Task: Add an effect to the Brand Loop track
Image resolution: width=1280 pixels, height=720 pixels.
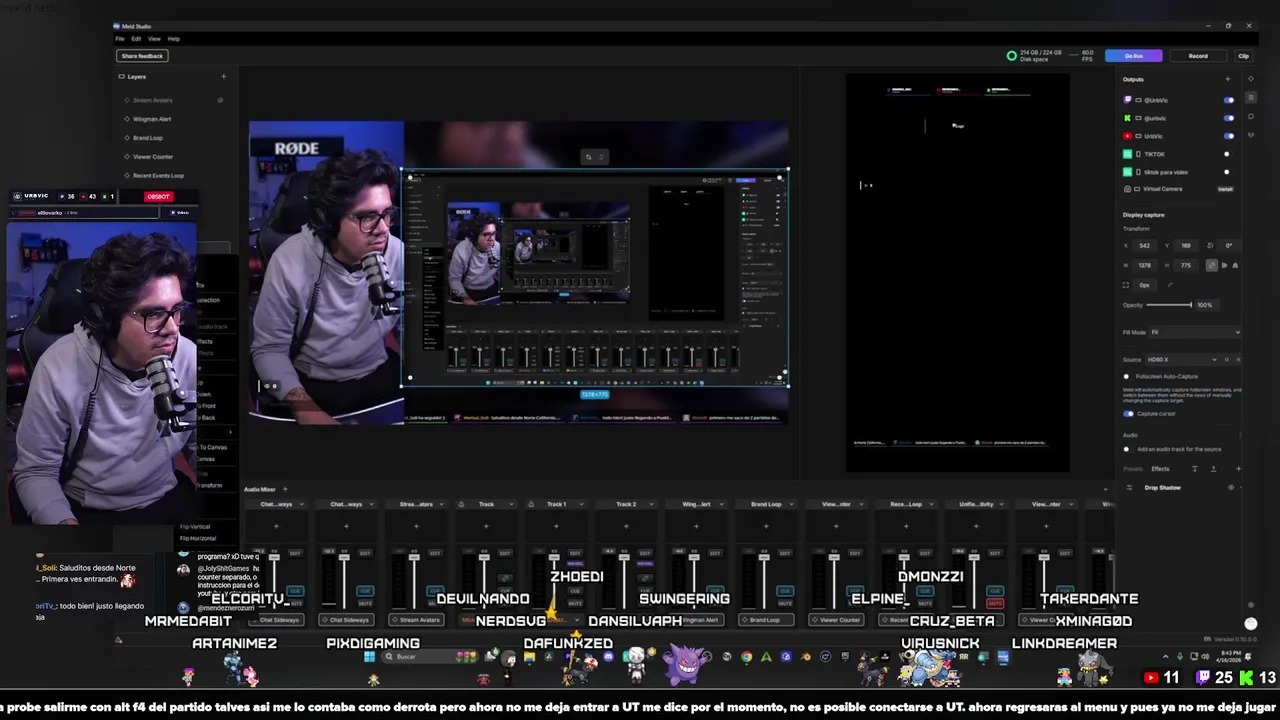Action: [766, 526]
